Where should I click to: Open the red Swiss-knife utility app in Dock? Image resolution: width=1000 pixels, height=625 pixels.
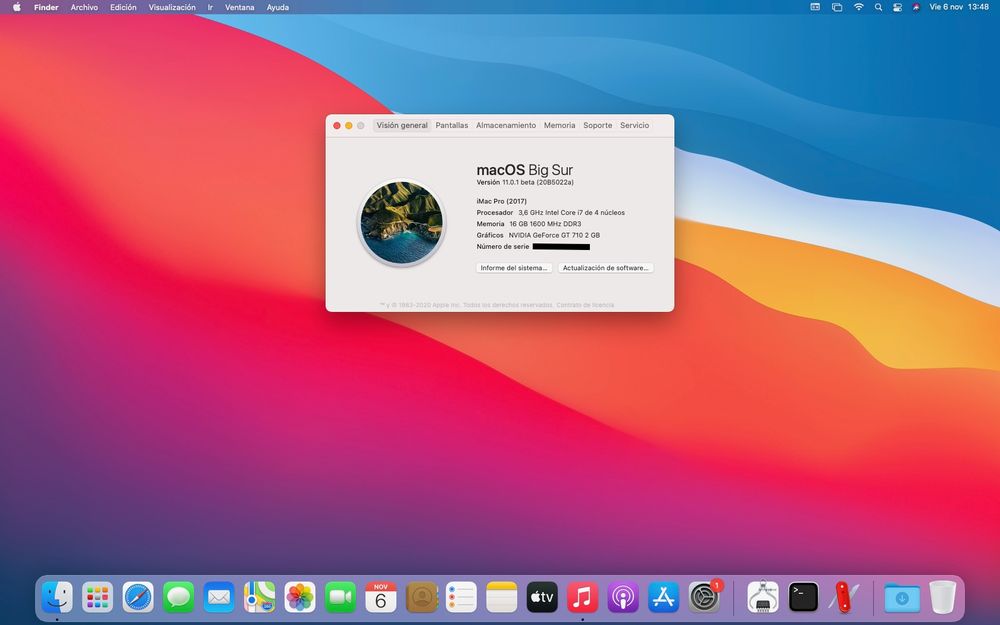[844, 598]
